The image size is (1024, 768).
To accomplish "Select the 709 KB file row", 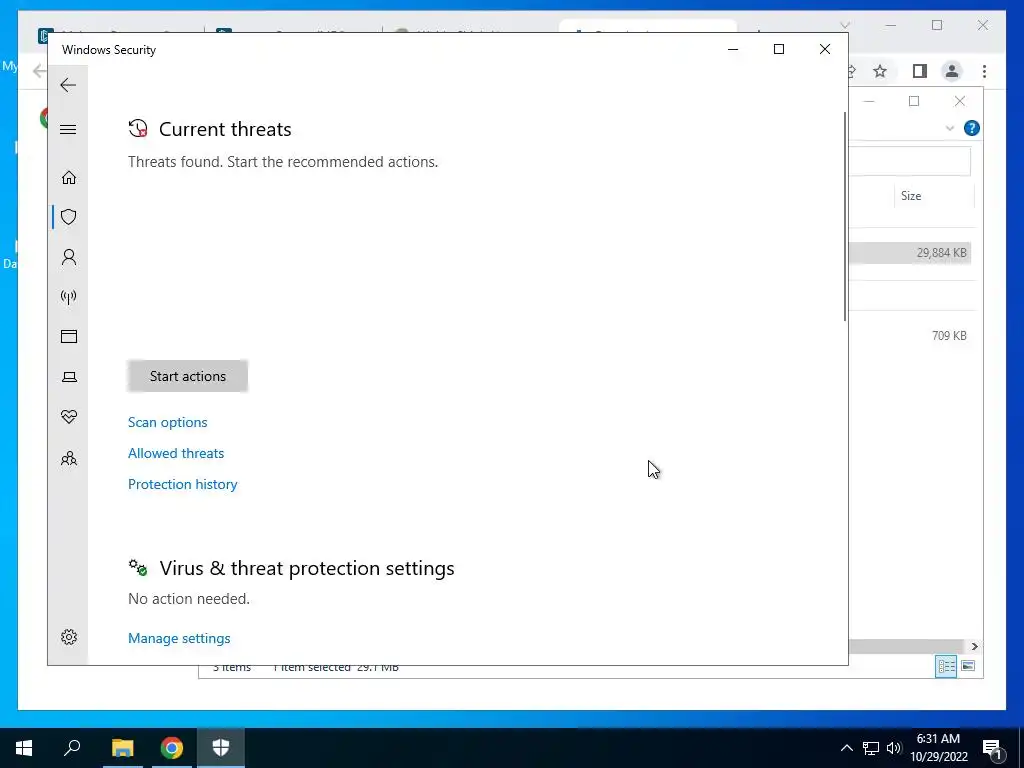I will [x=910, y=336].
